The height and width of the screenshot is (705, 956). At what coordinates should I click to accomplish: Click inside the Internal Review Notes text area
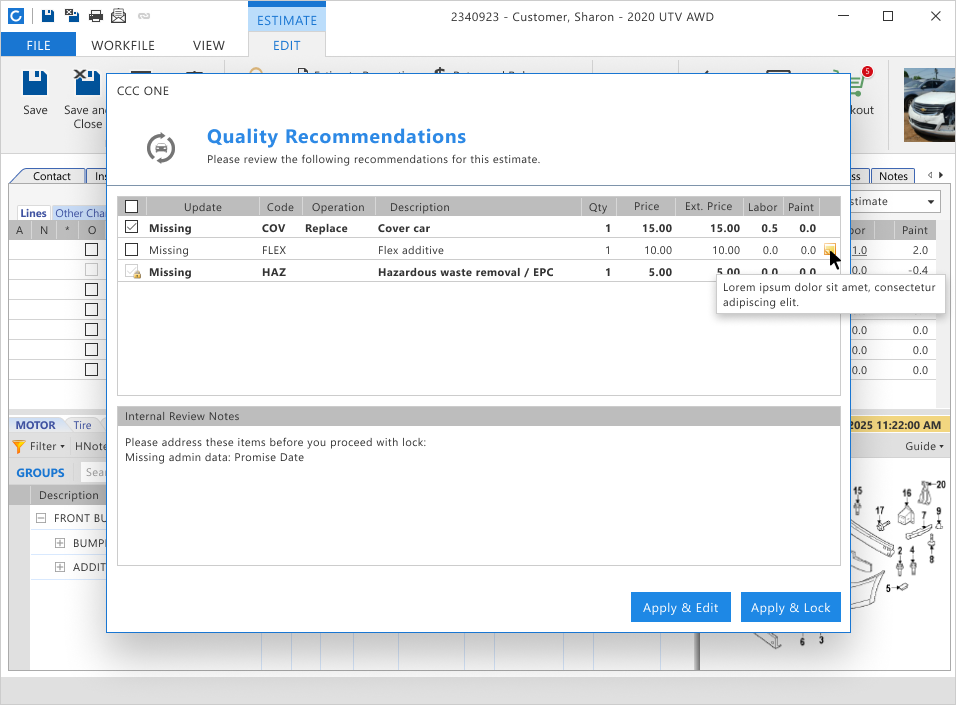479,495
